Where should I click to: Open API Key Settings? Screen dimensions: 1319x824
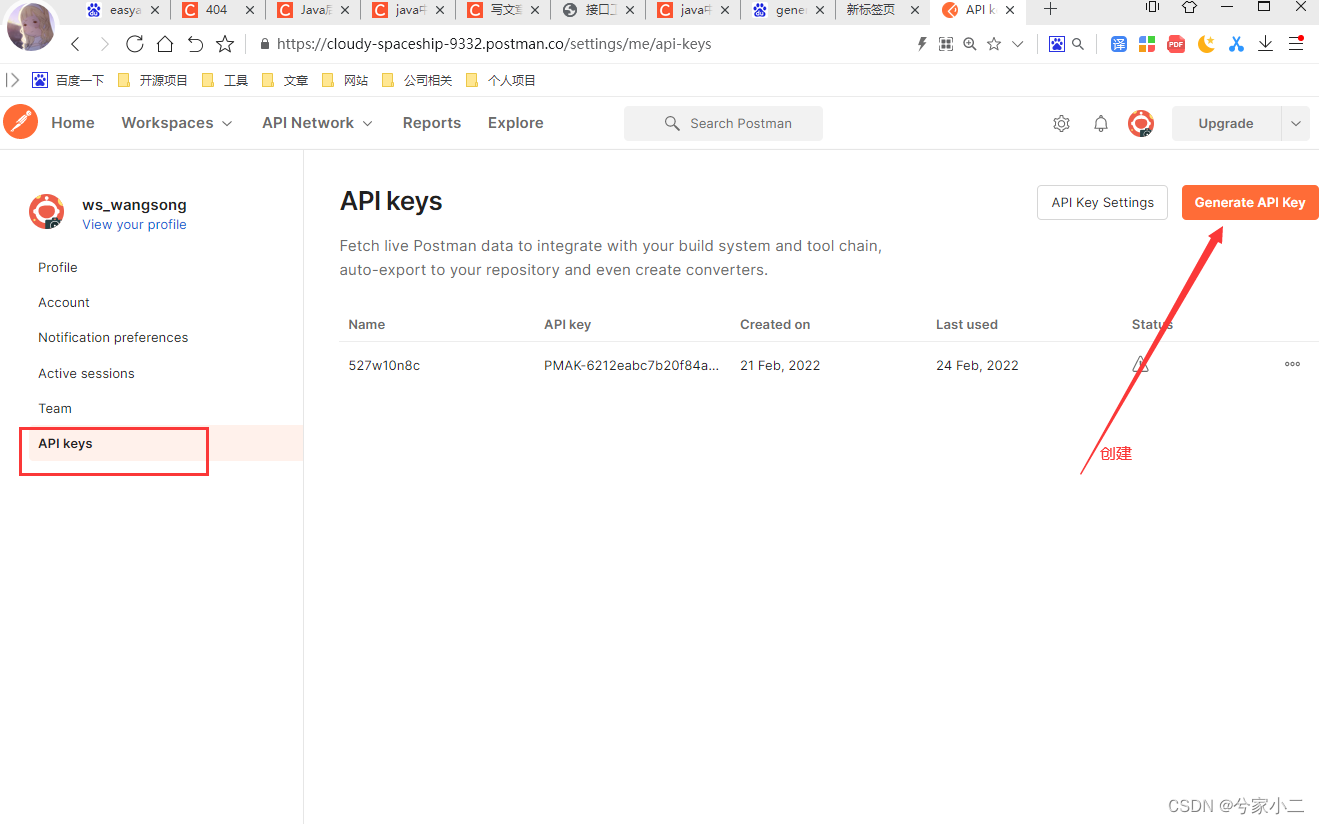click(x=1102, y=202)
